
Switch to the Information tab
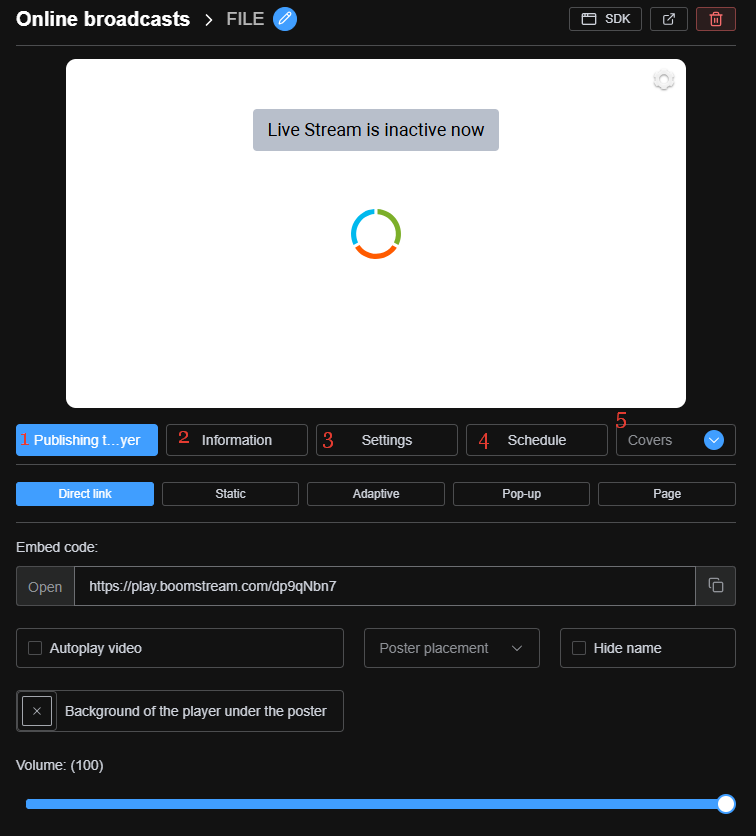pos(237,440)
